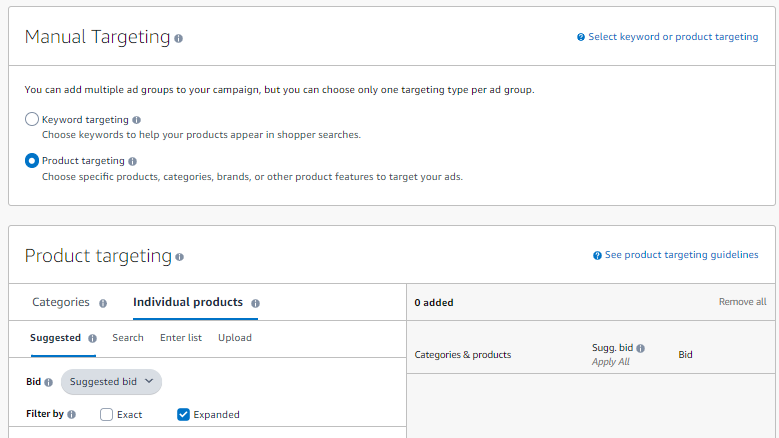Switch to the Categories tab
The height and width of the screenshot is (438, 779).
pos(60,302)
